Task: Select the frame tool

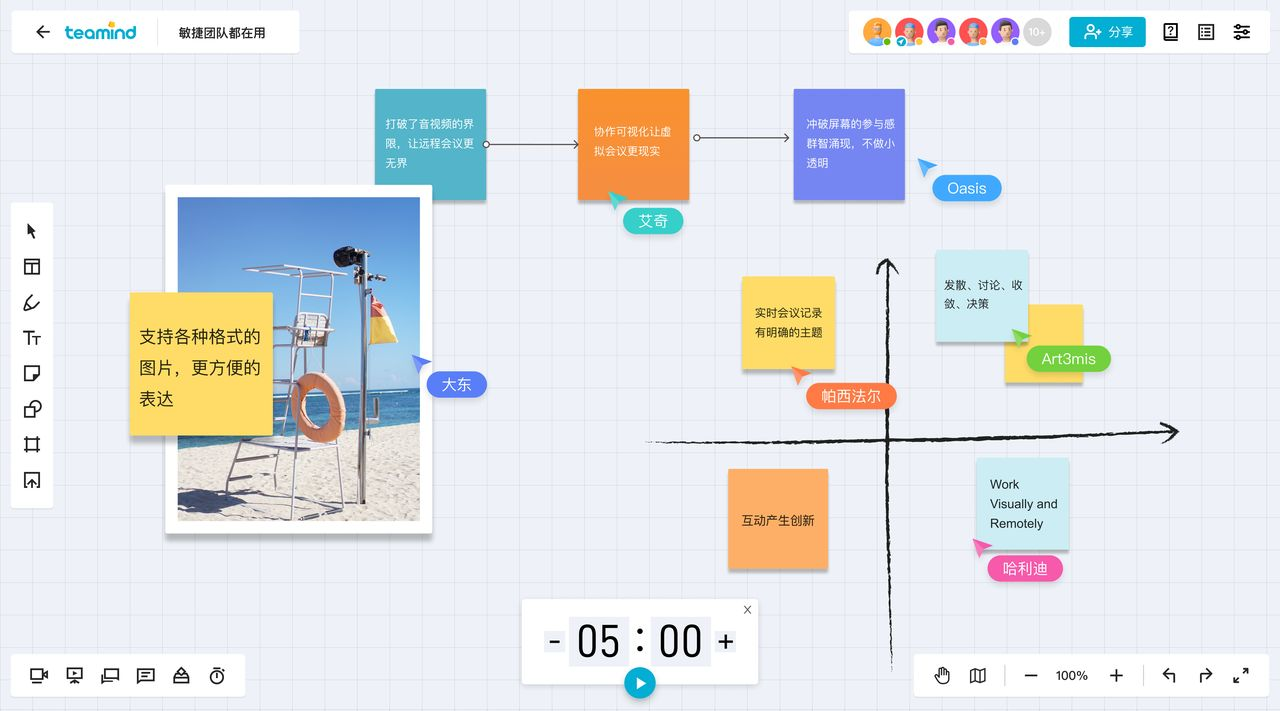Action: (32, 444)
